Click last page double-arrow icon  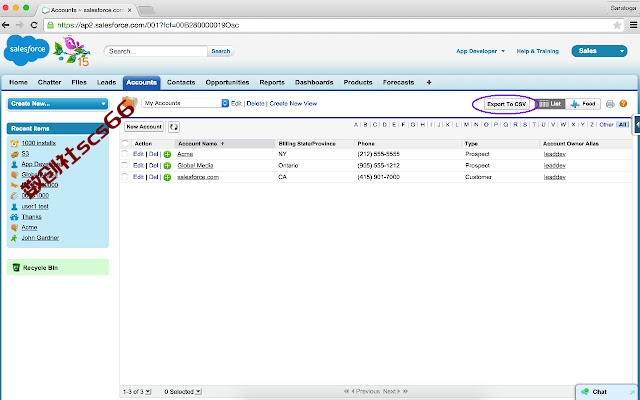405,391
